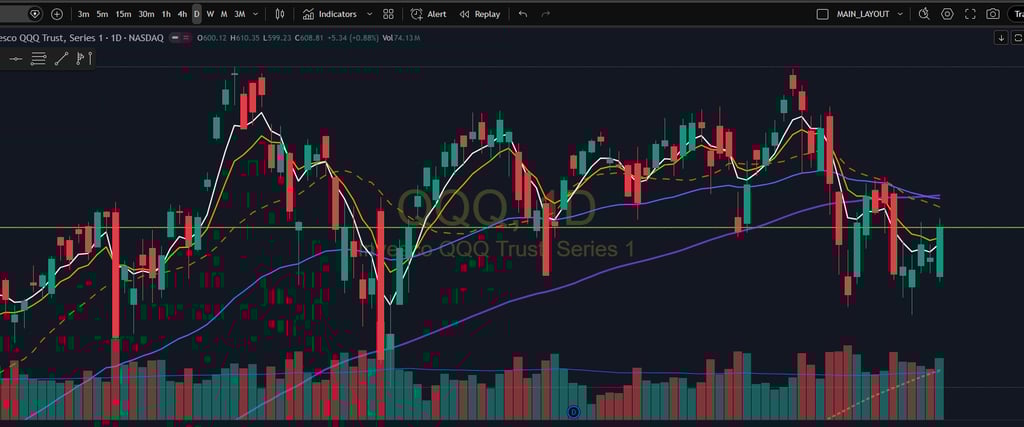The width and height of the screenshot is (1024, 427).
Task: Click the L599.23 low price value
Action: click(x=277, y=38)
